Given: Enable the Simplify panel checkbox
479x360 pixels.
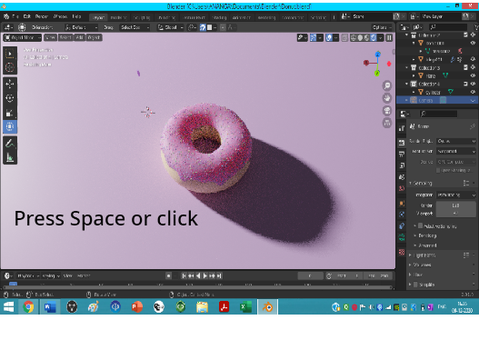Looking at the screenshot, I should (415, 284).
